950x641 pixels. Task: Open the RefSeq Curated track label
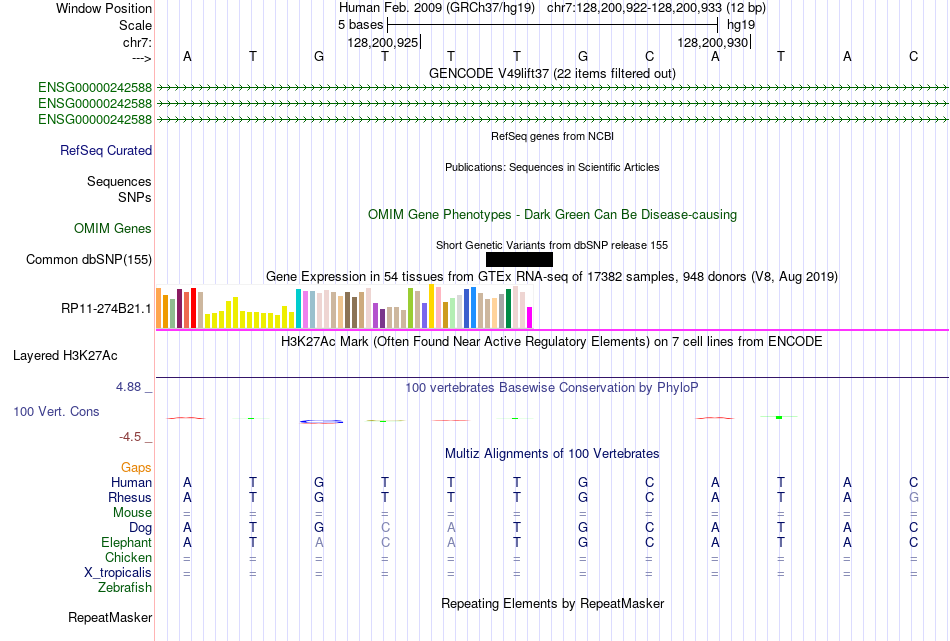106,150
